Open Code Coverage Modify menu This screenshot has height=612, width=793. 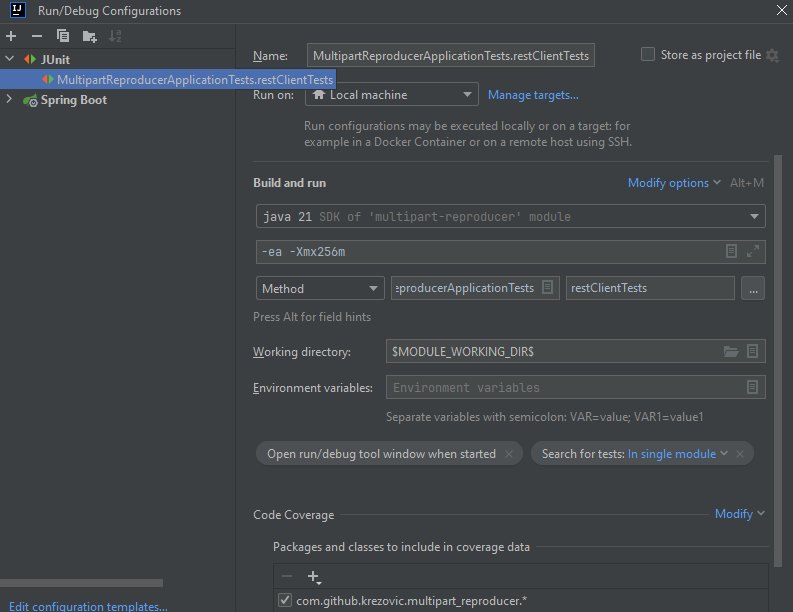(x=739, y=514)
